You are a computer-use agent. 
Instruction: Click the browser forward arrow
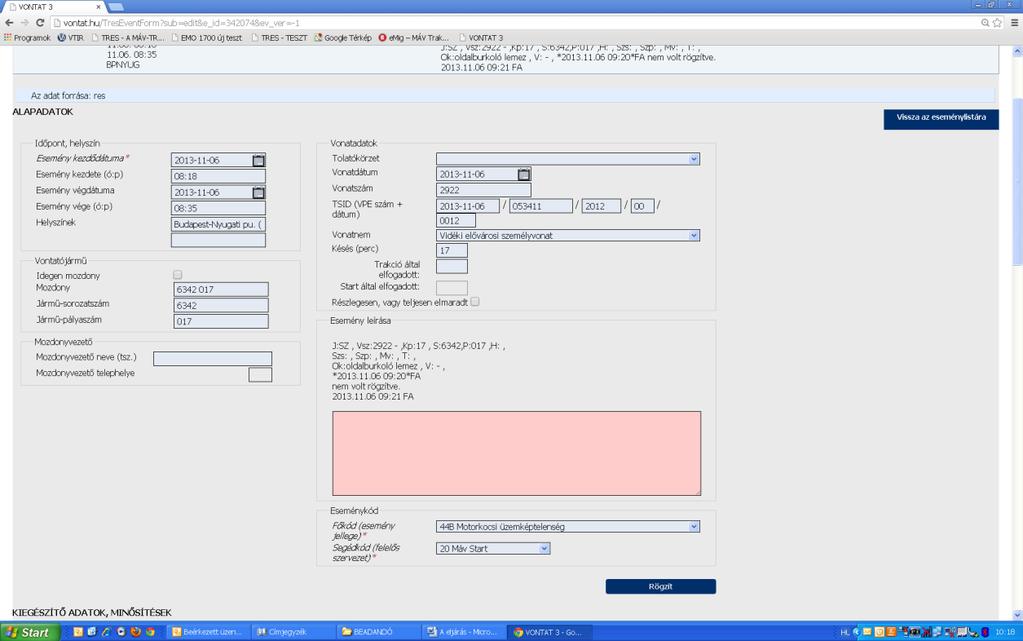click(x=25, y=23)
